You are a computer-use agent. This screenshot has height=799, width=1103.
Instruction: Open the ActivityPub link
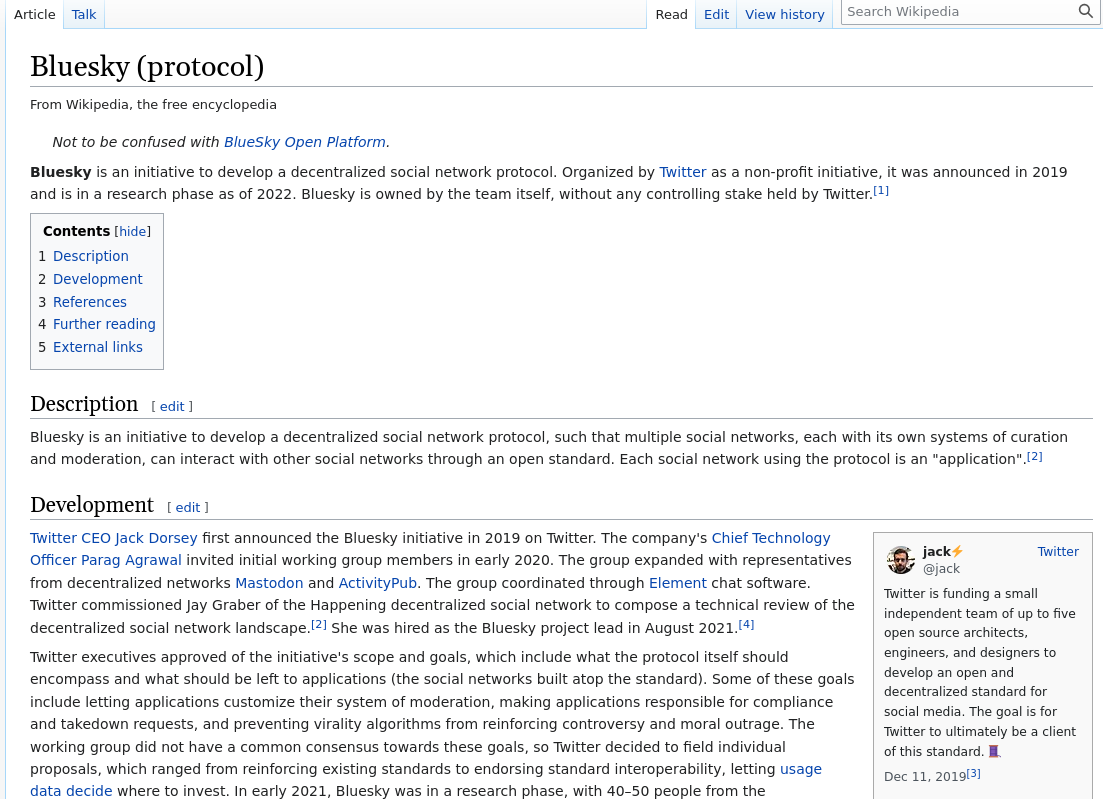pos(378,583)
